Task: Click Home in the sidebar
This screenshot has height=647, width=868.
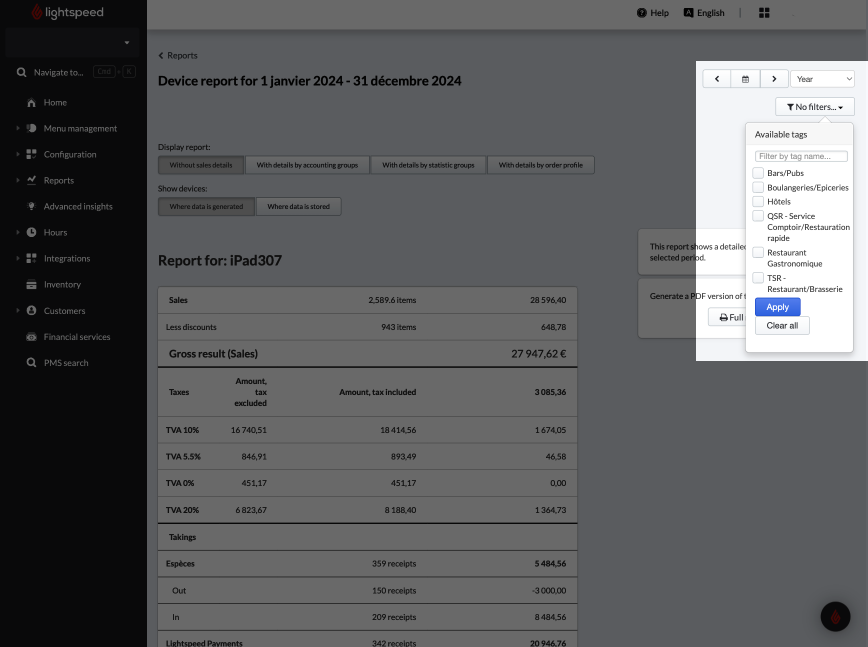Action: [55, 103]
